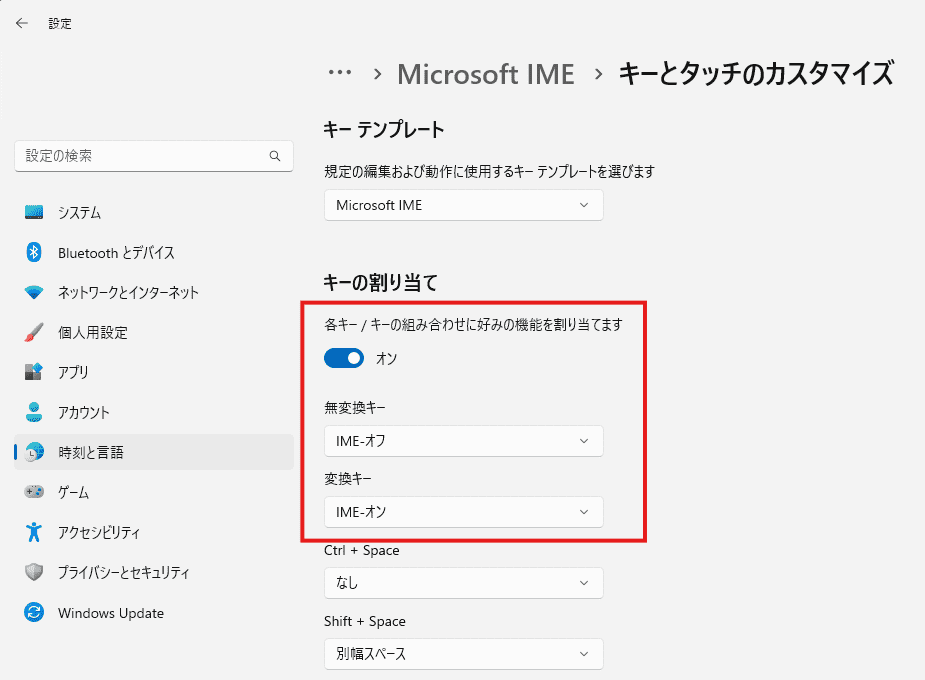Click the 設定 window title text
This screenshot has height=680, width=925.
60,24
